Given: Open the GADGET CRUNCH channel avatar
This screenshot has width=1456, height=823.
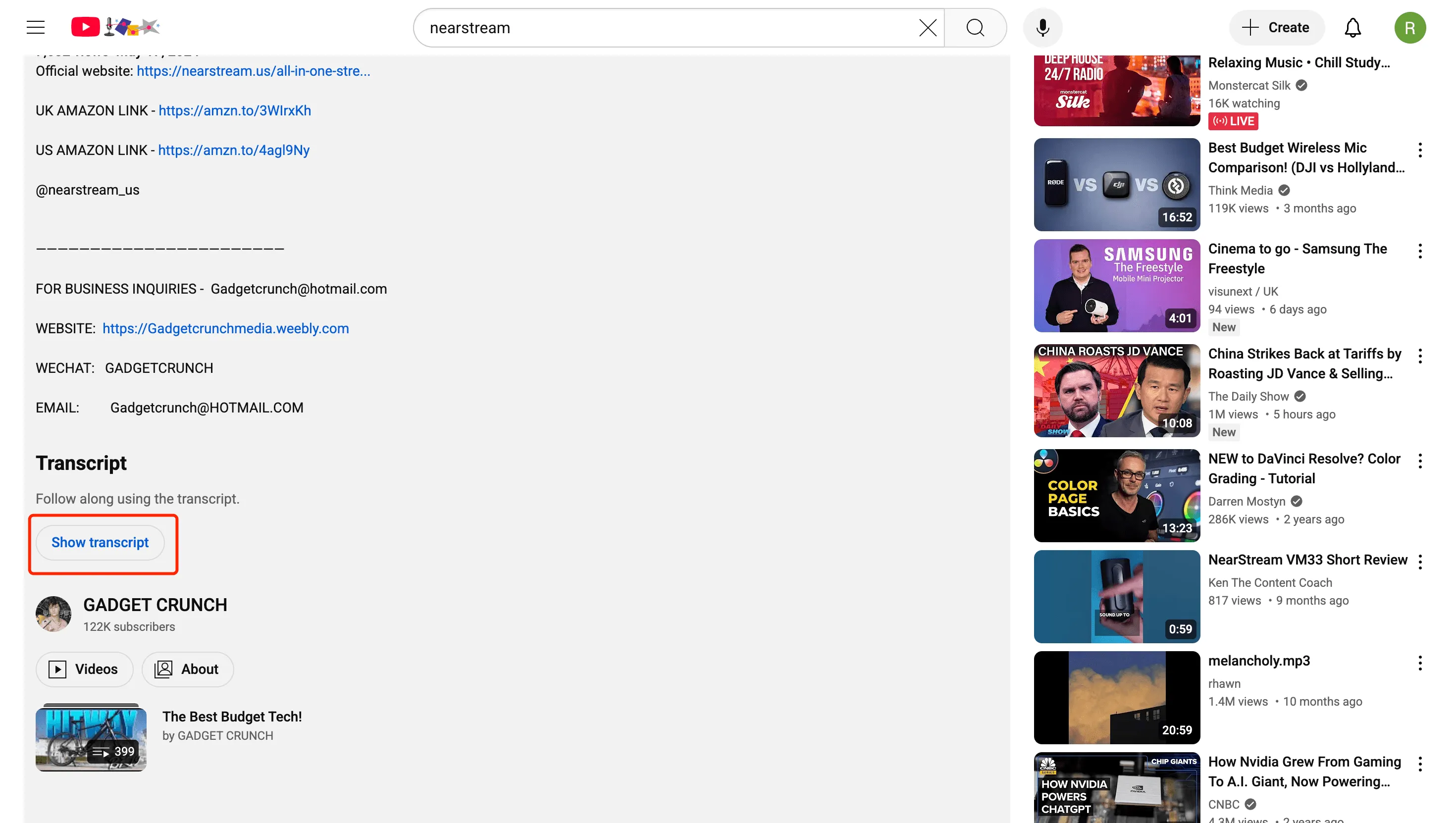Looking at the screenshot, I should pyautogui.click(x=53, y=614).
